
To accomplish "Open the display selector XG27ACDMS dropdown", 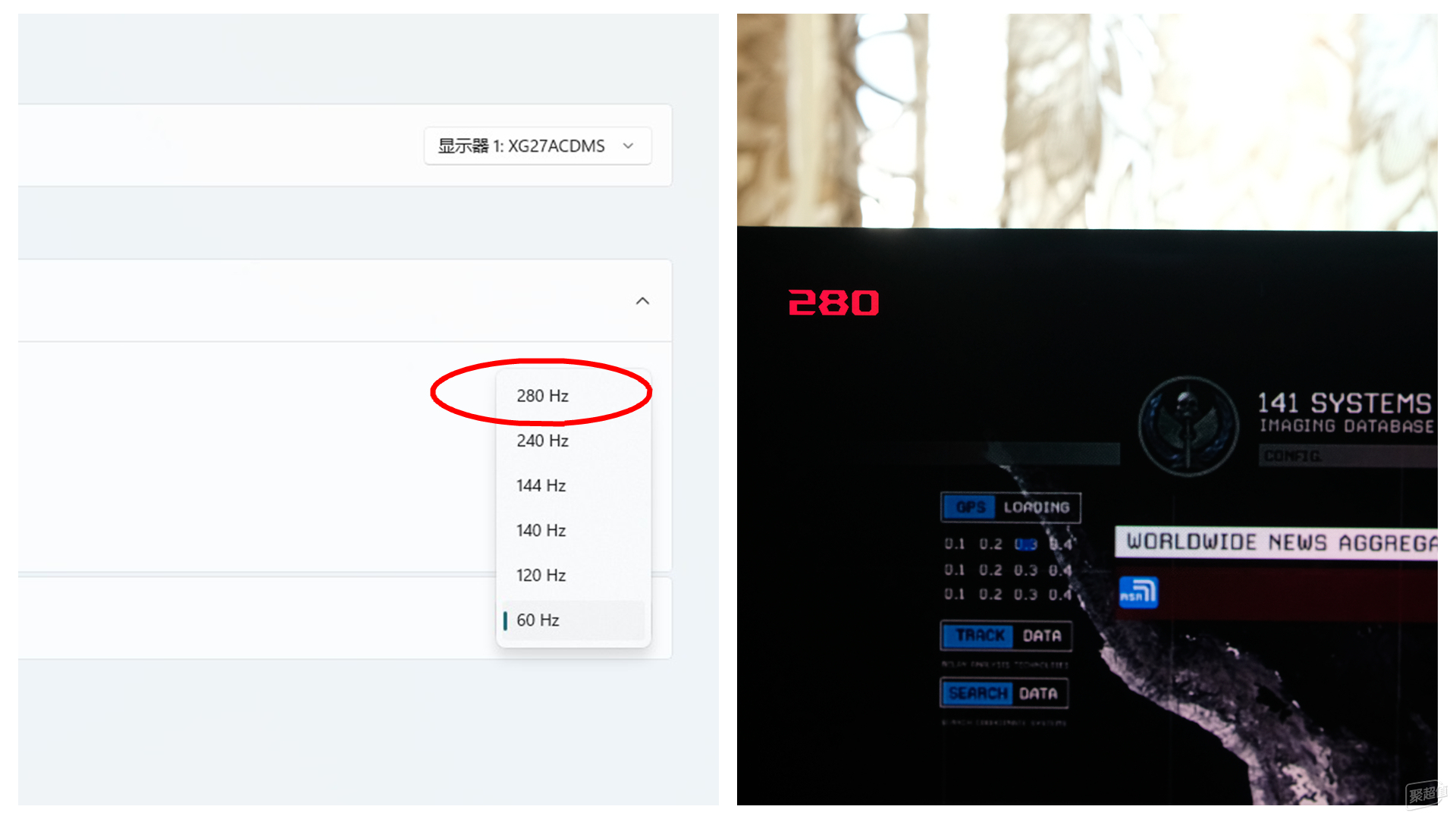I will (538, 146).
